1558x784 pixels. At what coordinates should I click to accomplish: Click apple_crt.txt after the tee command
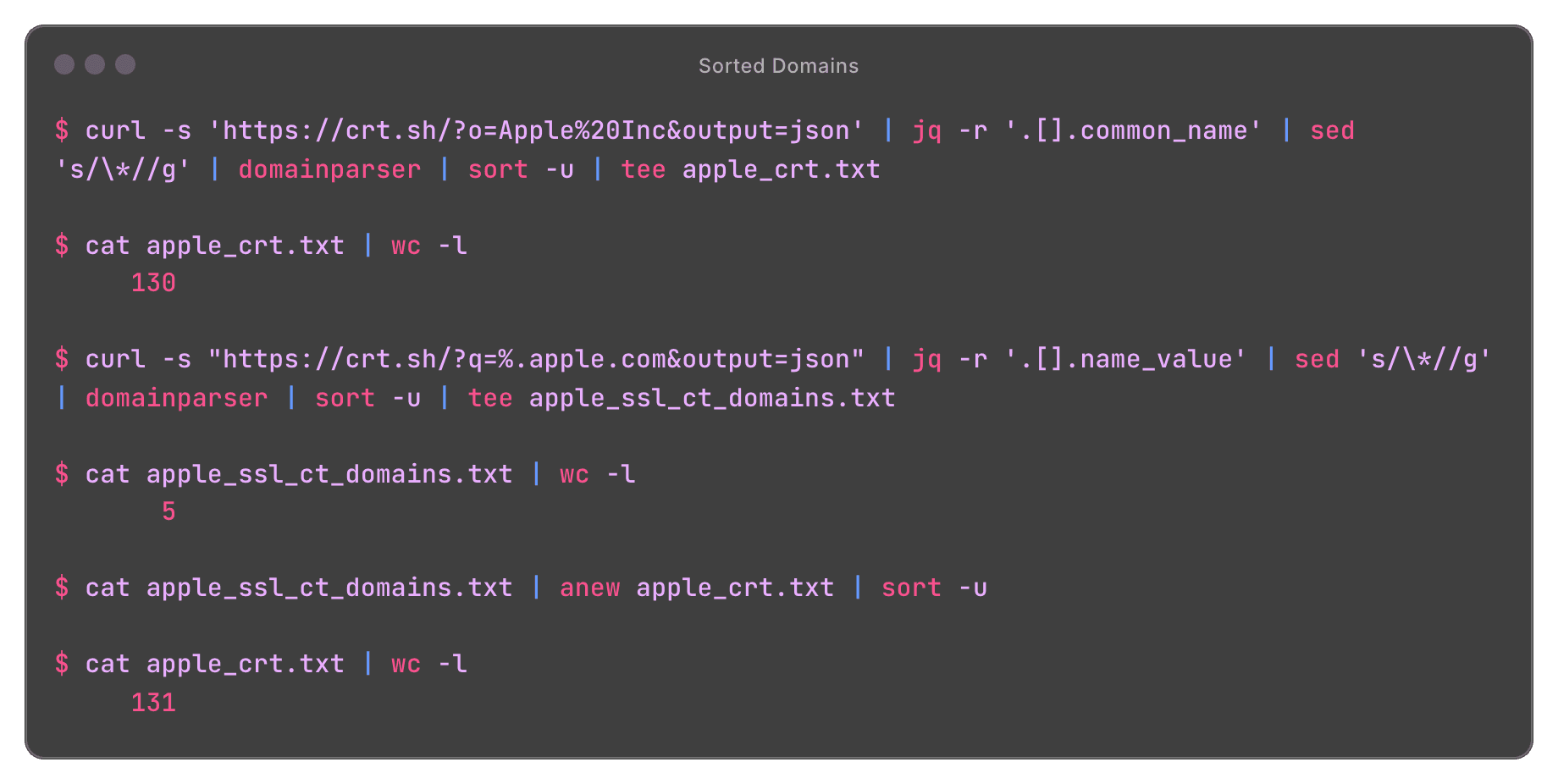(x=781, y=169)
